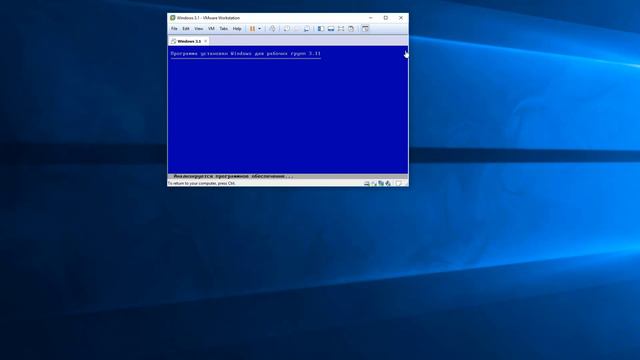This screenshot has width=640, height=360.
Task: Click the network adapter status icon
Action: (x=381, y=183)
